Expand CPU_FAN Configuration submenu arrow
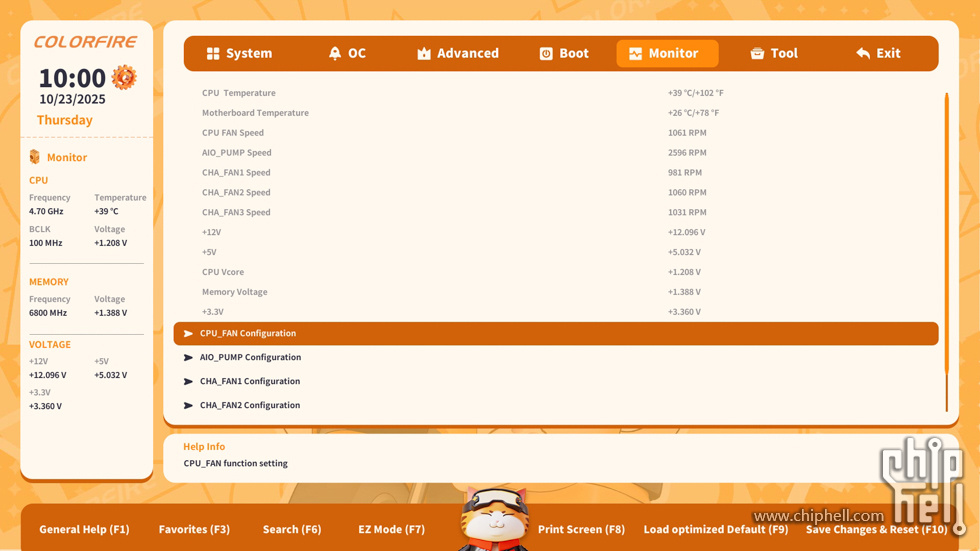Image resolution: width=980 pixels, height=551 pixels. (x=188, y=334)
